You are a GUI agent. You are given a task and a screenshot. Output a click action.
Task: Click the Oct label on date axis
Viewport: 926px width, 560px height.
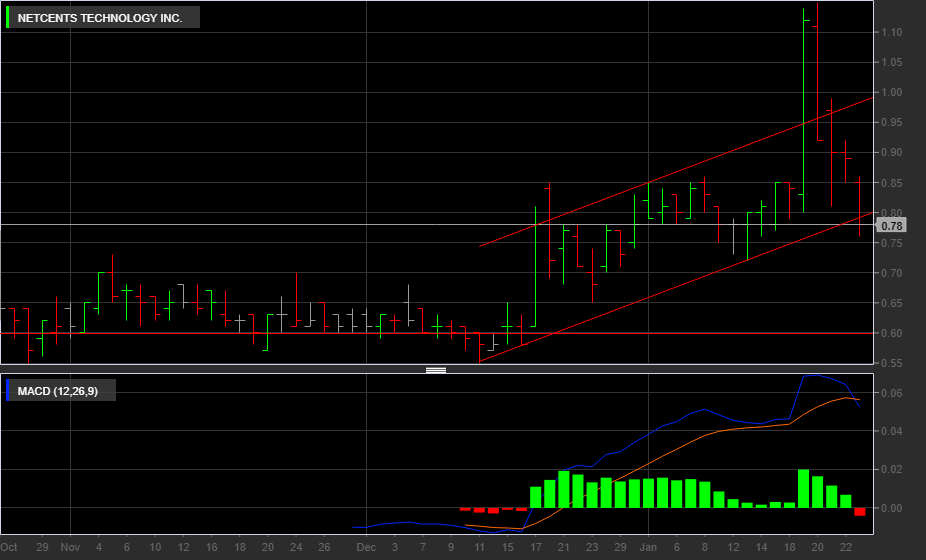coord(9,548)
